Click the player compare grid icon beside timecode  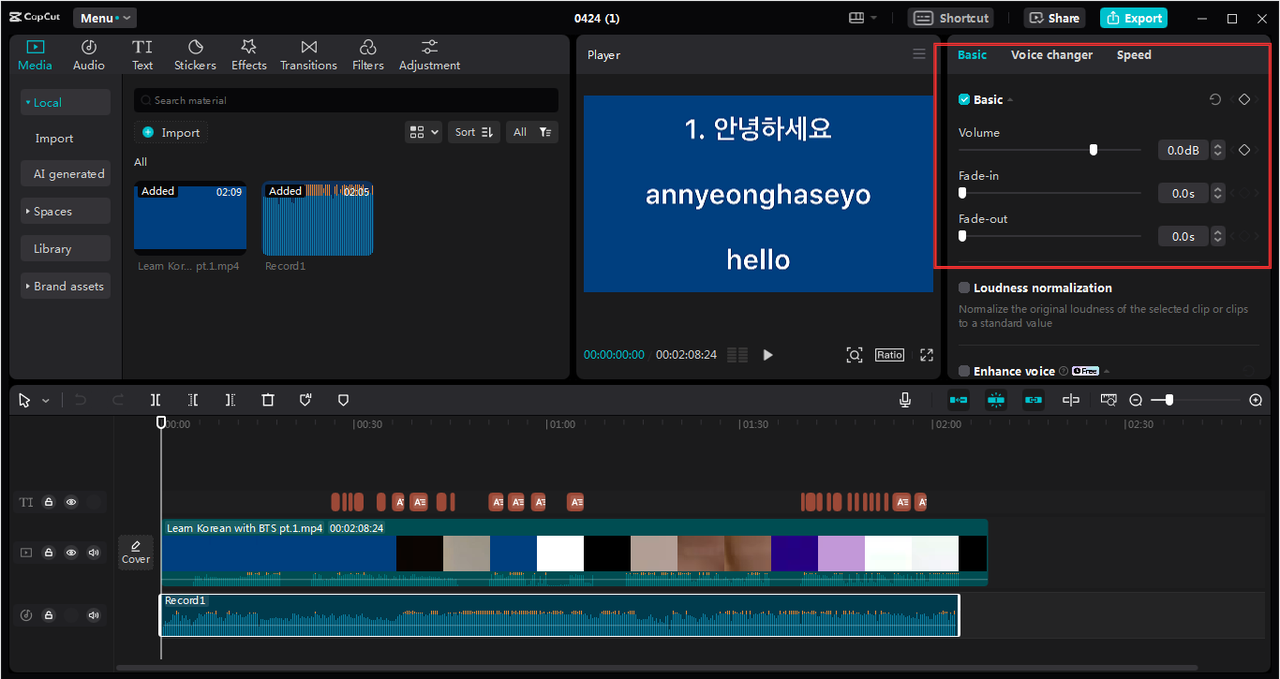pyautogui.click(x=737, y=355)
